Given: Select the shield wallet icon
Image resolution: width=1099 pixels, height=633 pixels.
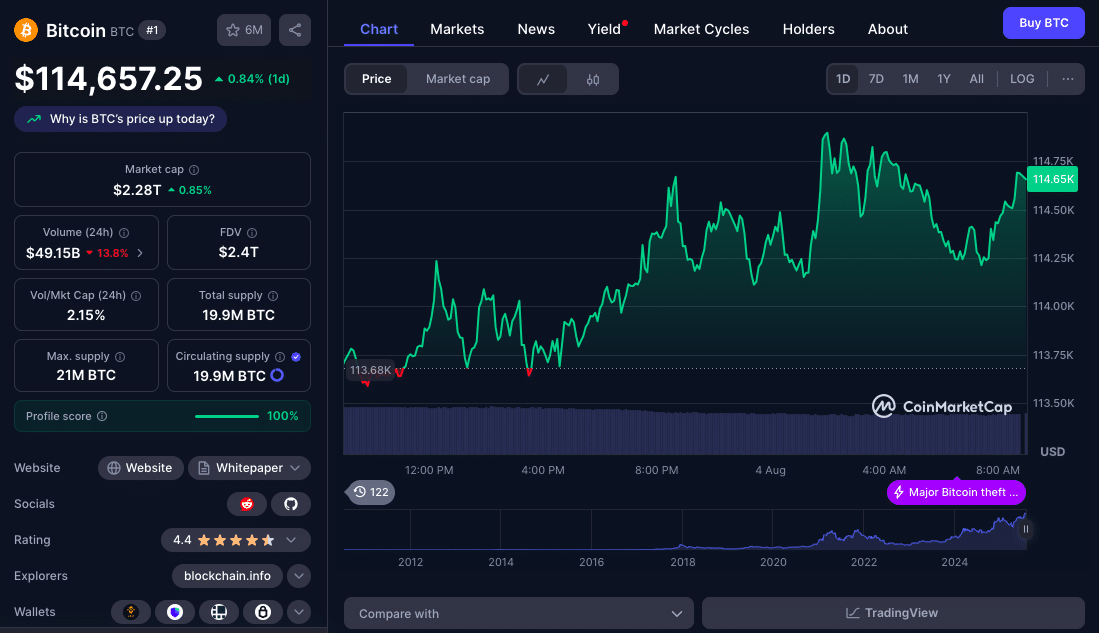Looking at the screenshot, I should click(x=175, y=612).
